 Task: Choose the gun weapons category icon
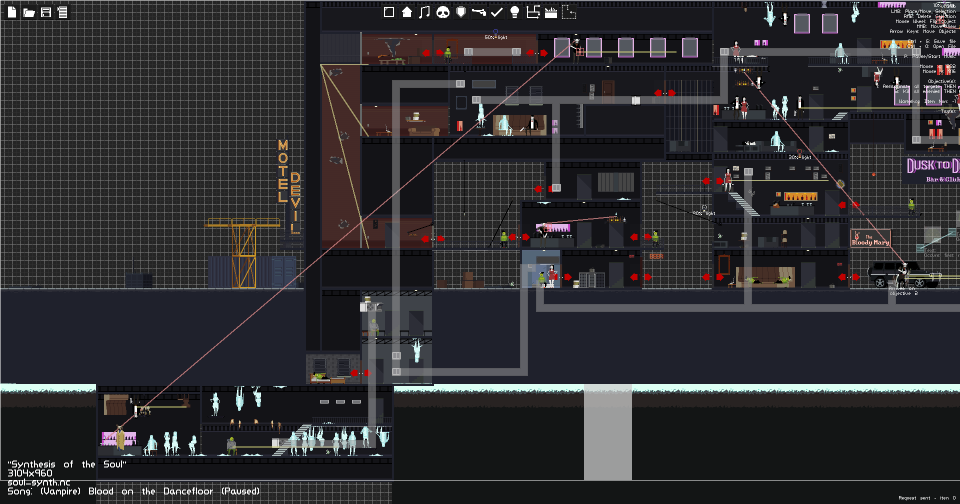tap(479, 12)
